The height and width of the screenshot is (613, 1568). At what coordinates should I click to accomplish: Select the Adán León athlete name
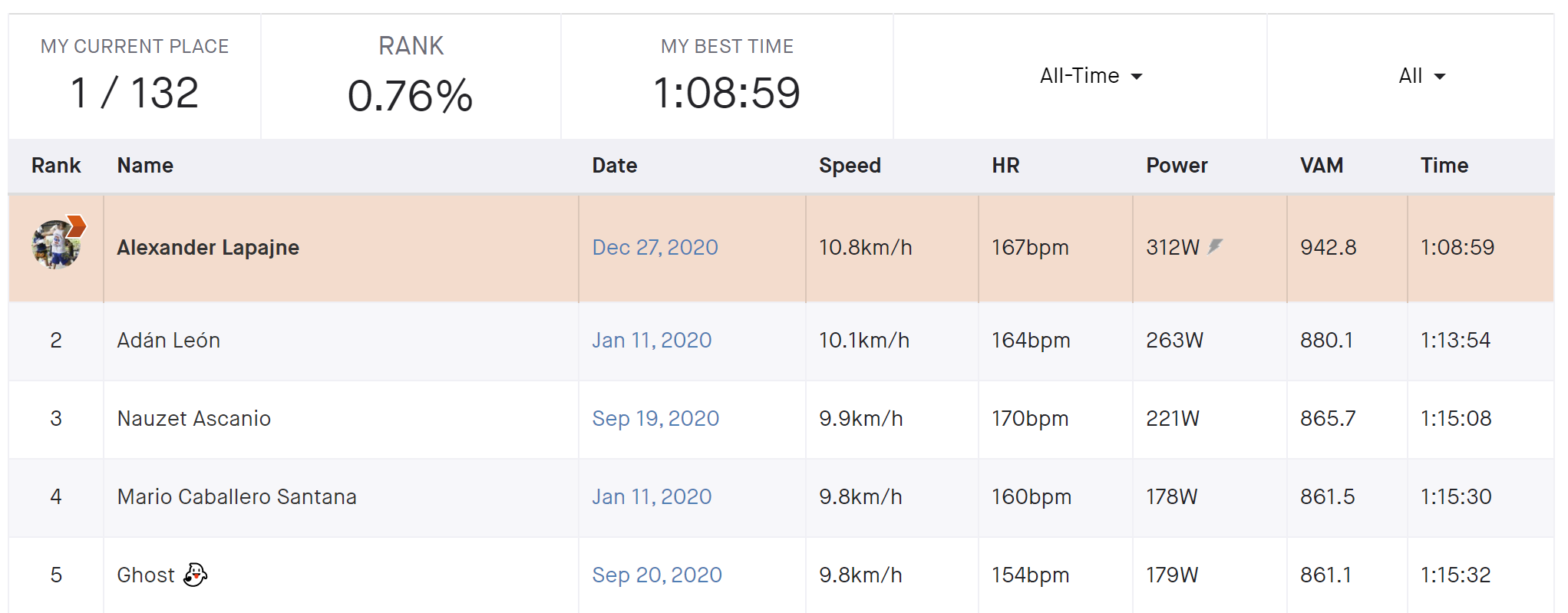point(169,340)
